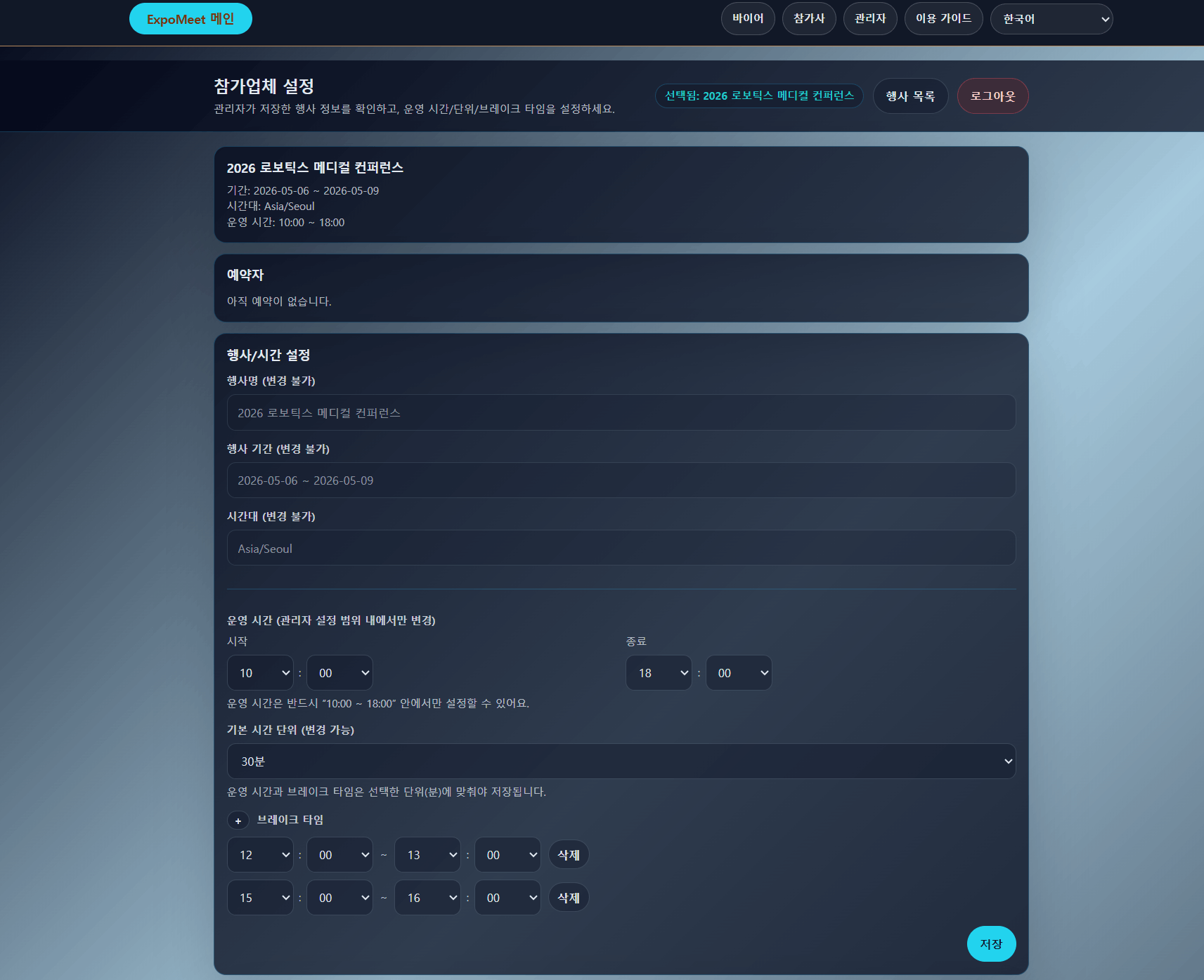Open the start minute dropdown showing 00
Screen dimensions: 1204x980
pos(339,672)
